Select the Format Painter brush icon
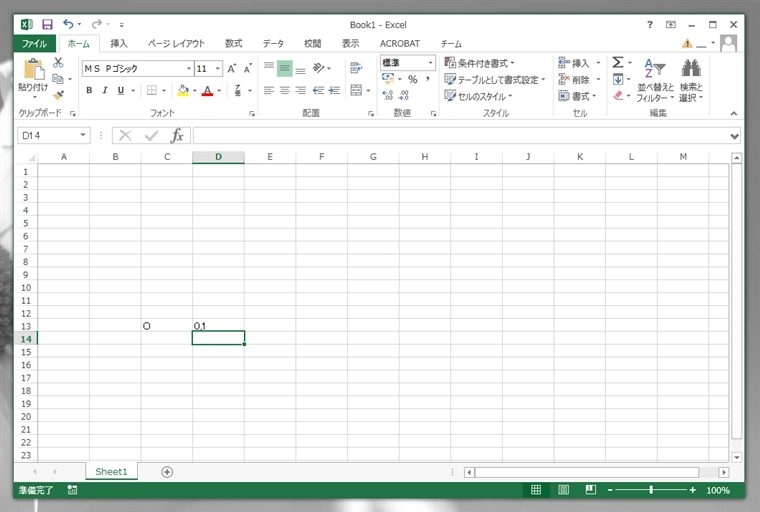760x512 pixels. [58, 95]
